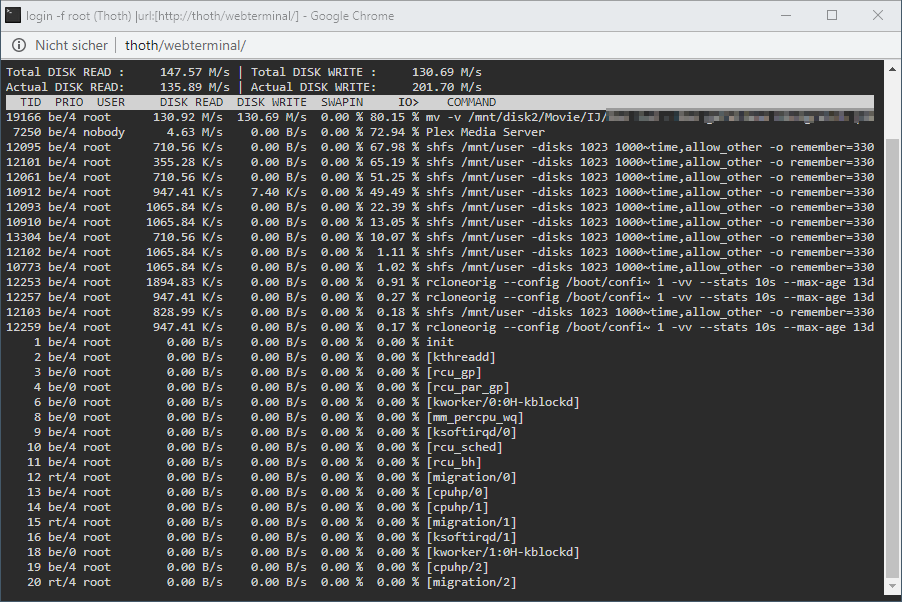Image resolution: width=902 pixels, height=602 pixels.
Task: Click the TID column header
Action: (x=30, y=102)
